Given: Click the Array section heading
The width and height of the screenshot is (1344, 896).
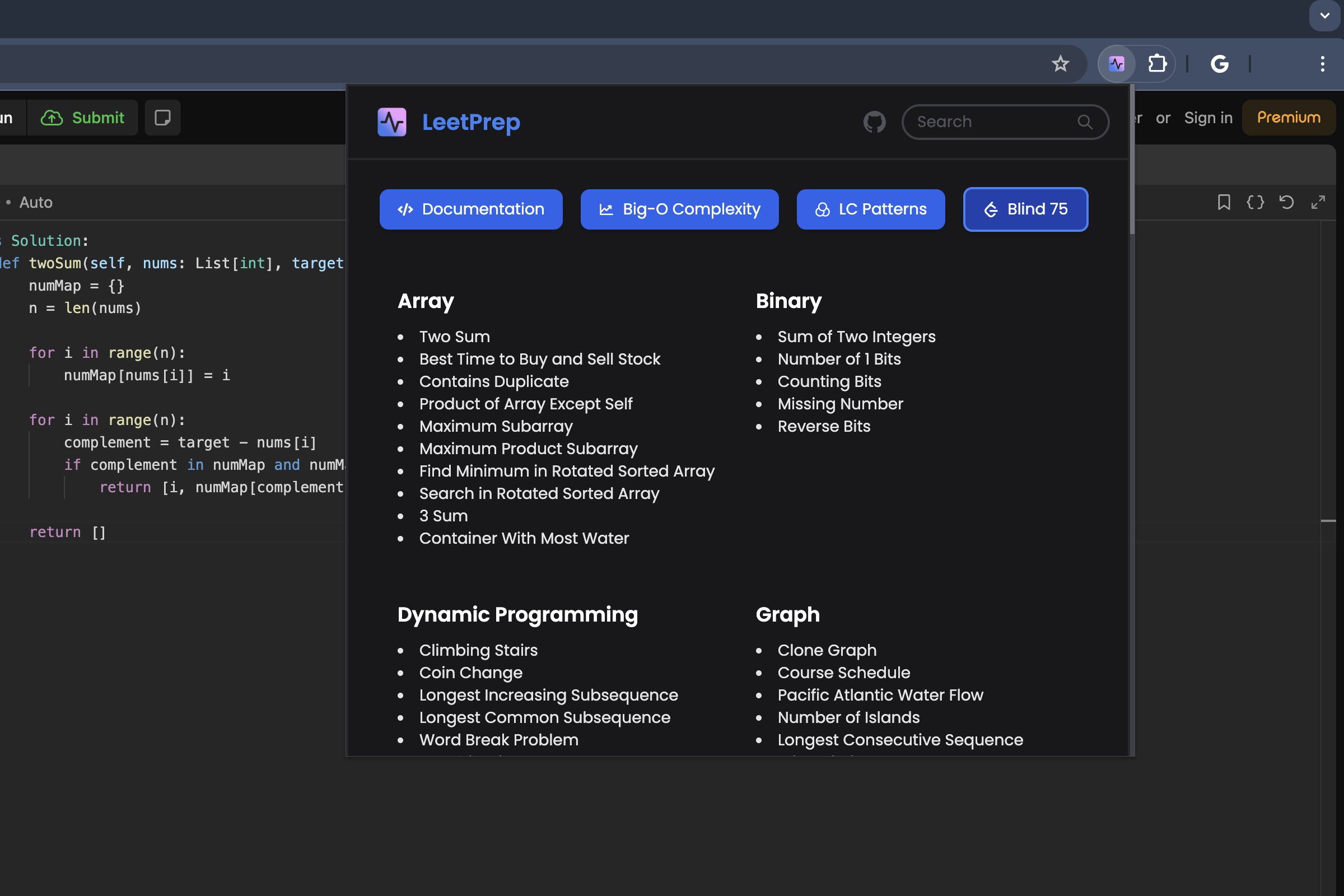Looking at the screenshot, I should click(x=426, y=301).
